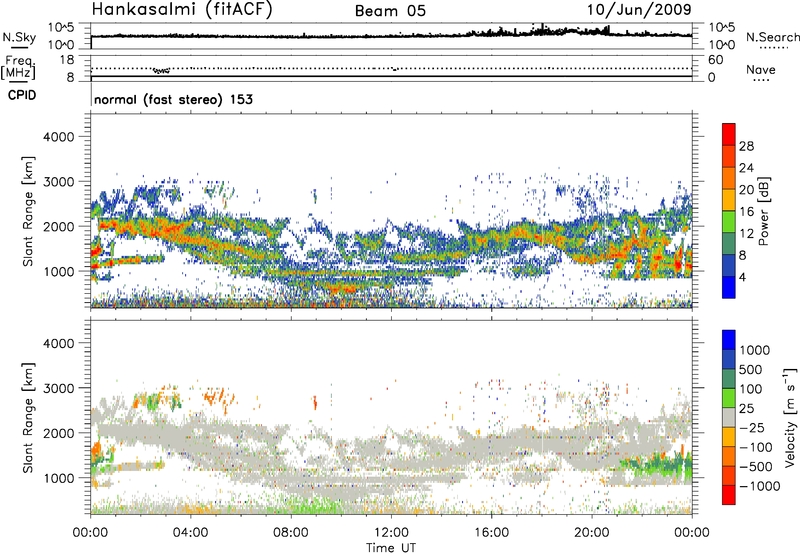This screenshot has height=554, width=800.
Task: Click the 'Hankasalmi (fitACF)' title text
Action: click(182, 10)
